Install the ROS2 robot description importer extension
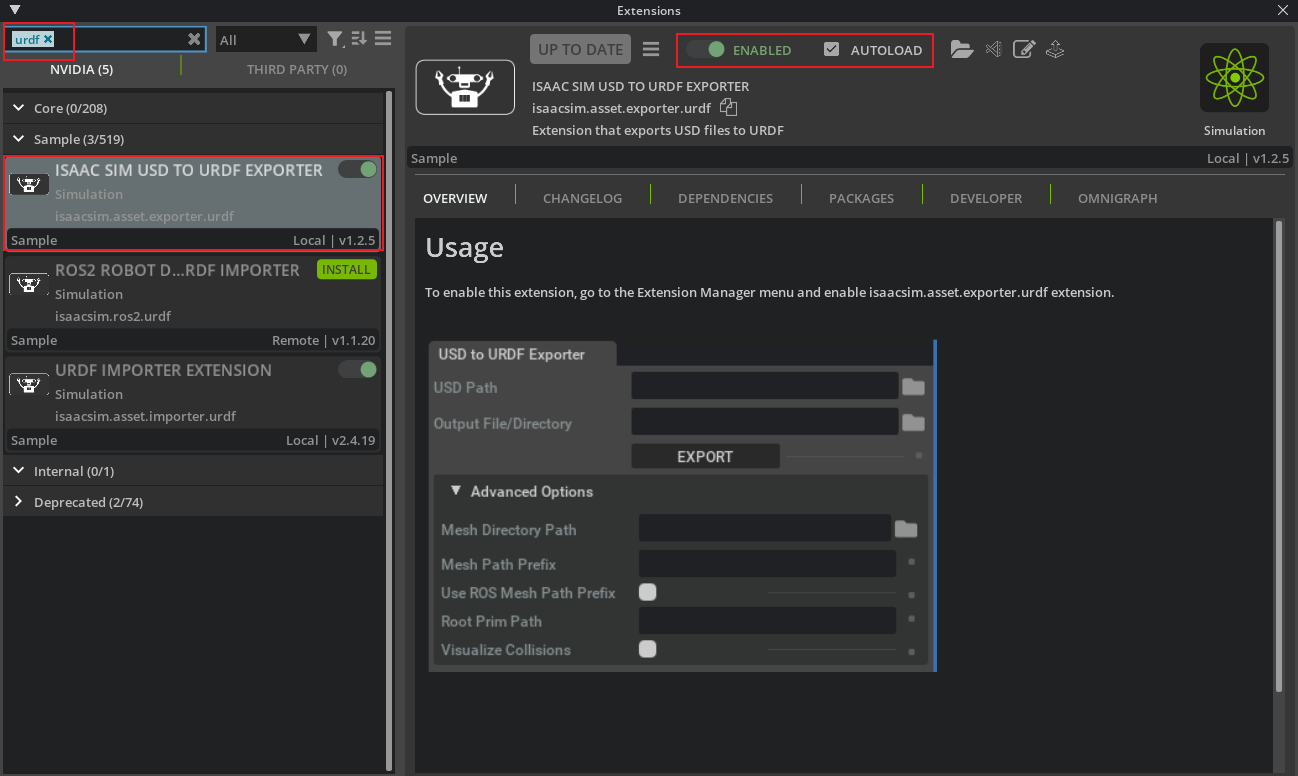 [346, 269]
